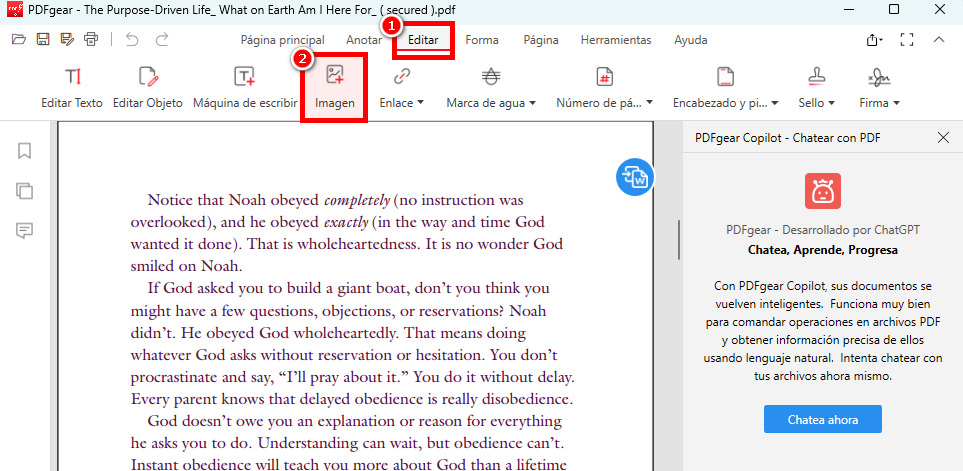The width and height of the screenshot is (963, 471).
Task: Collapse the ribbon with chevron arrow
Action: click(939, 40)
